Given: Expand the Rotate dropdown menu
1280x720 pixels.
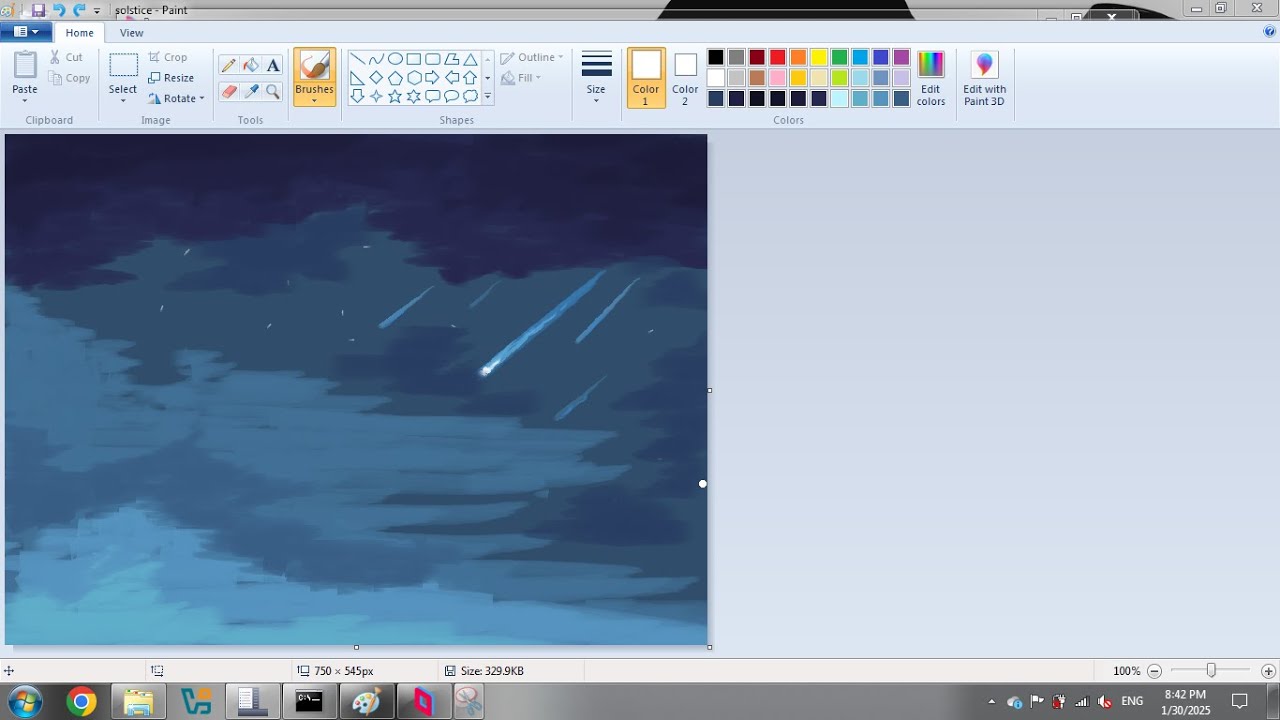Looking at the screenshot, I should 176,98.
